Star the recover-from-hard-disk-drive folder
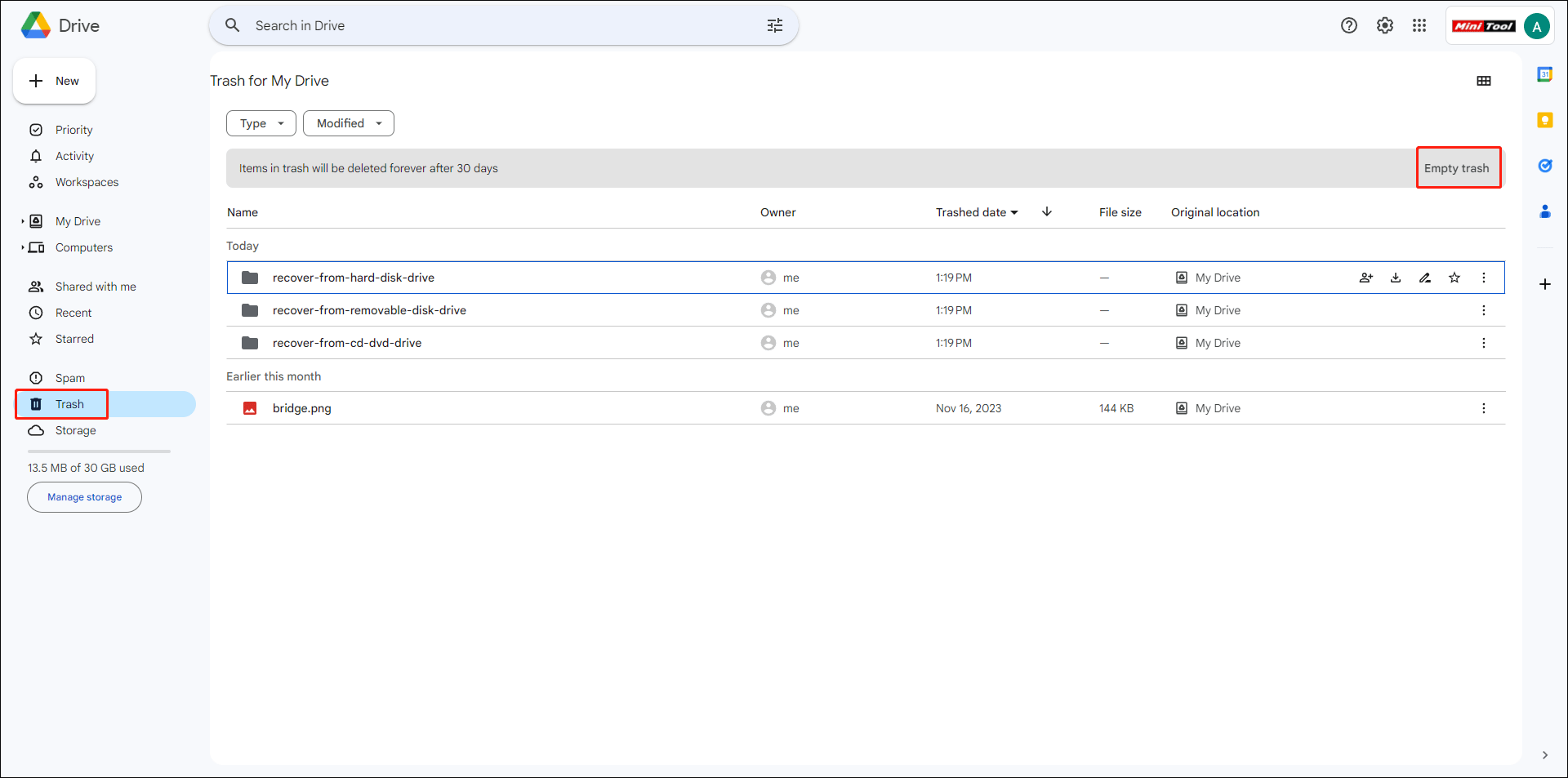 click(x=1454, y=278)
